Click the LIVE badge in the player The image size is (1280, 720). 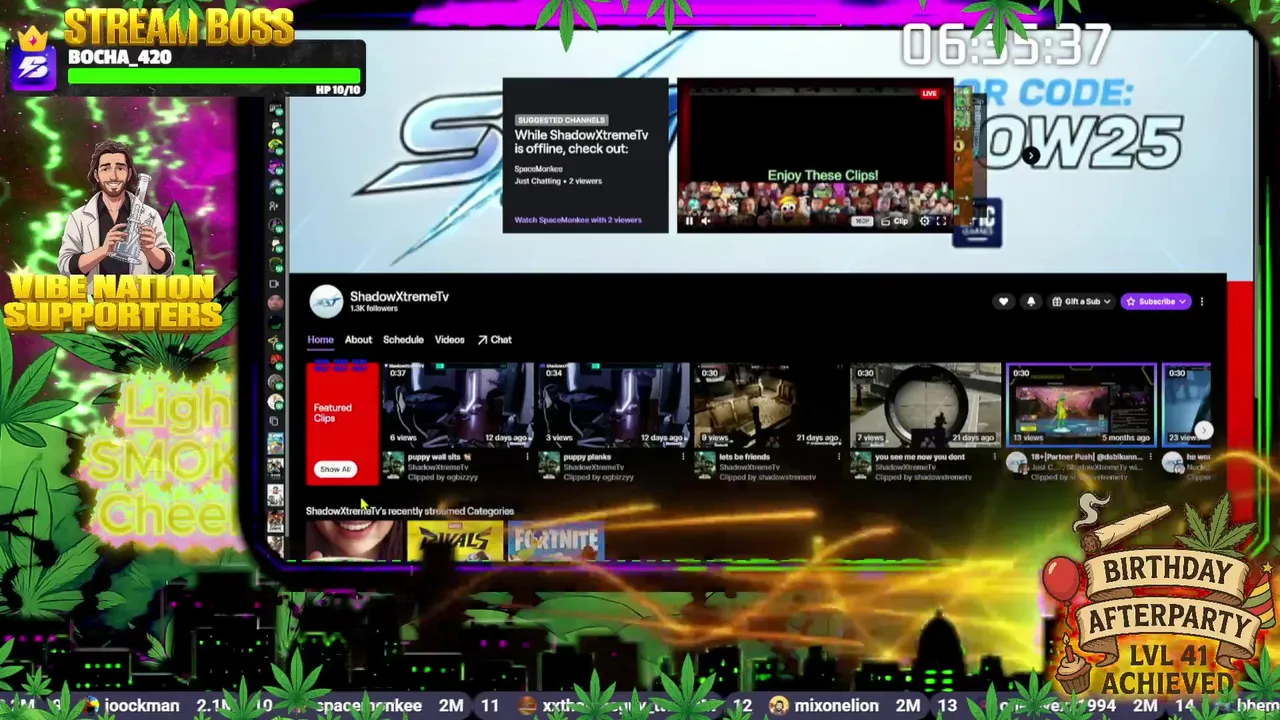click(x=930, y=94)
